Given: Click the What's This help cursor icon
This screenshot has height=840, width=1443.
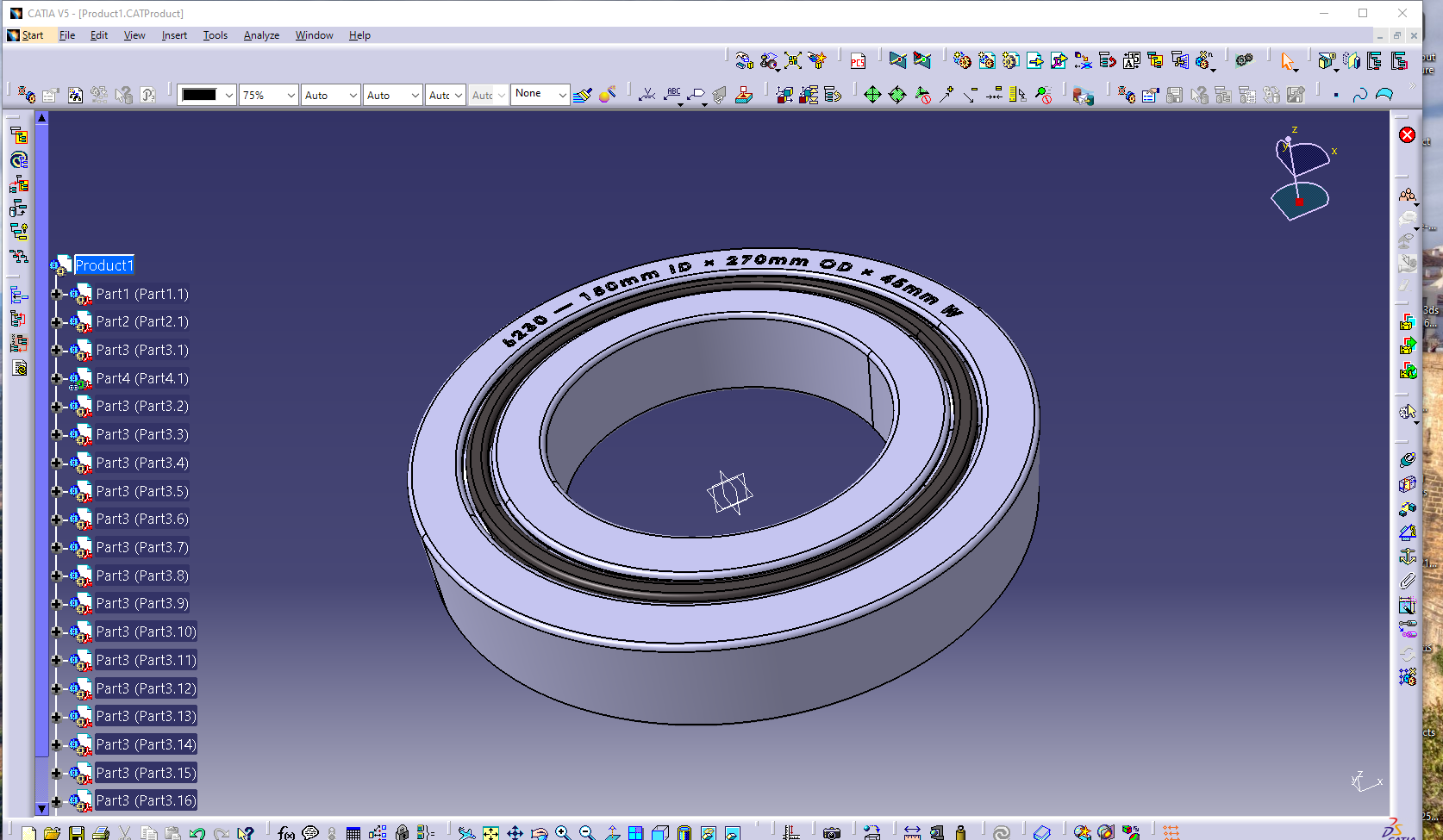Looking at the screenshot, I should [x=246, y=833].
